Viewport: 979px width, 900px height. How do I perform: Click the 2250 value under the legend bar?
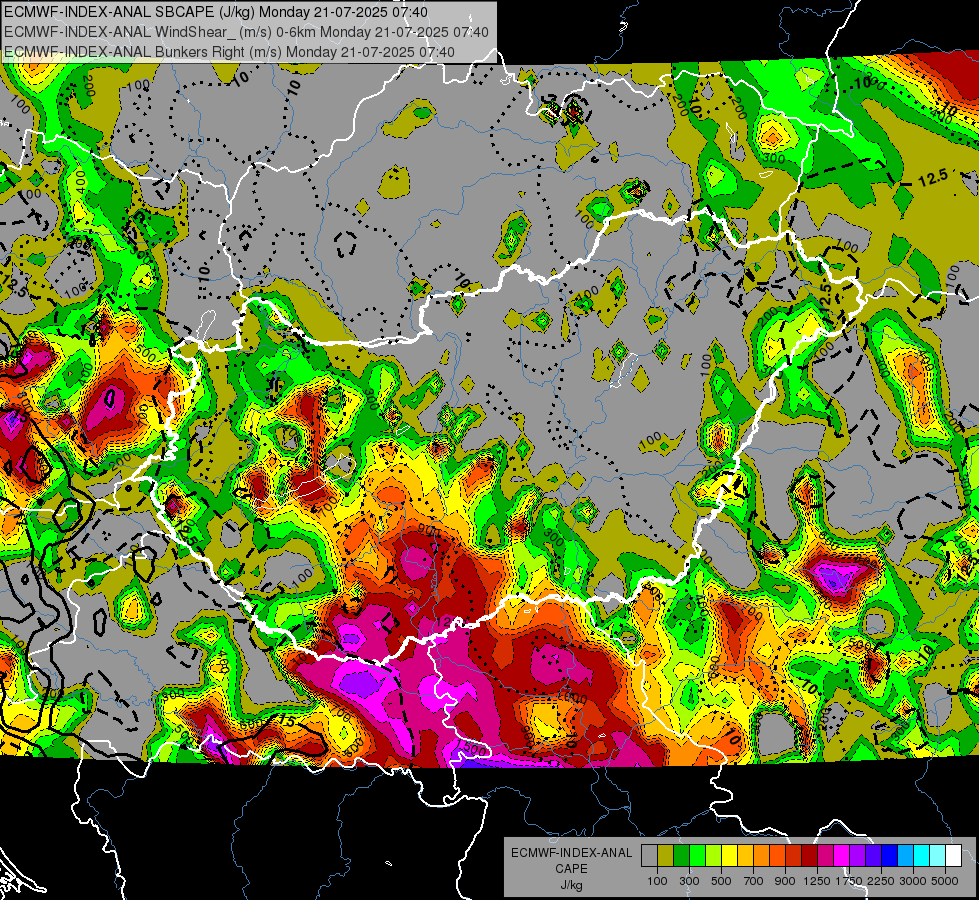(x=881, y=881)
